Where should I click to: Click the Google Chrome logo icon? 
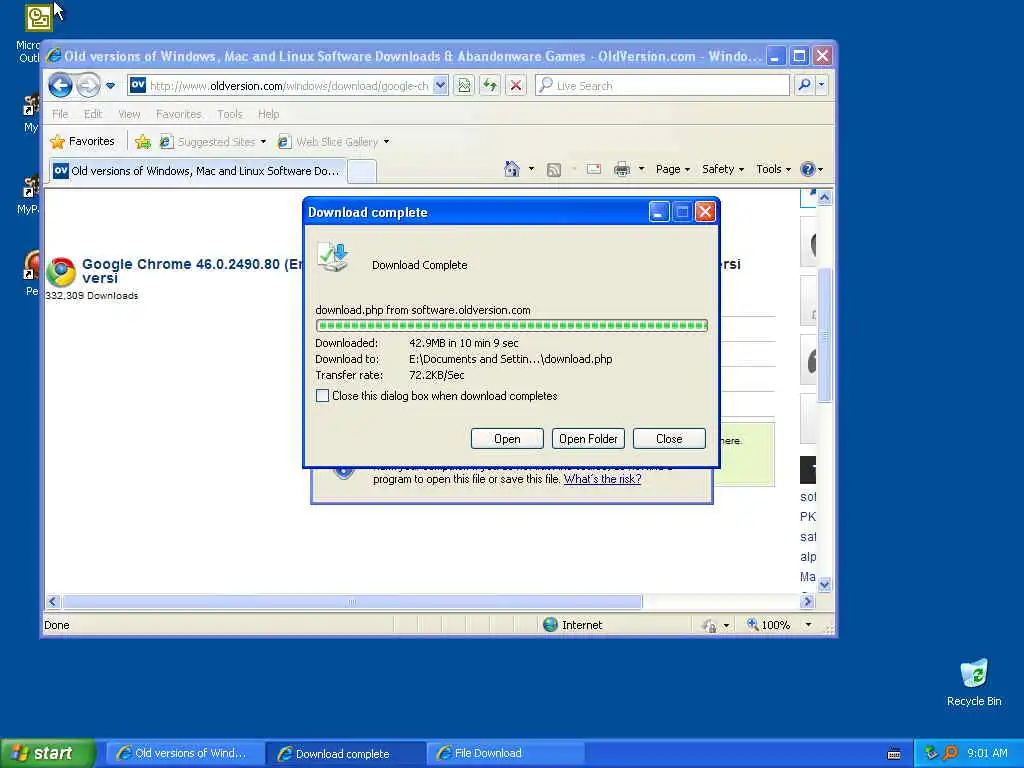(61, 272)
